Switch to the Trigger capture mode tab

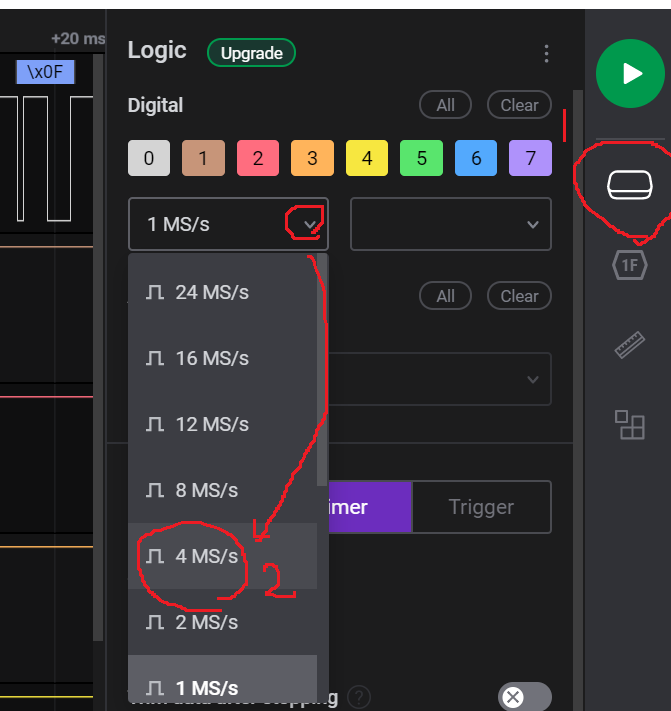click(481, 507)
